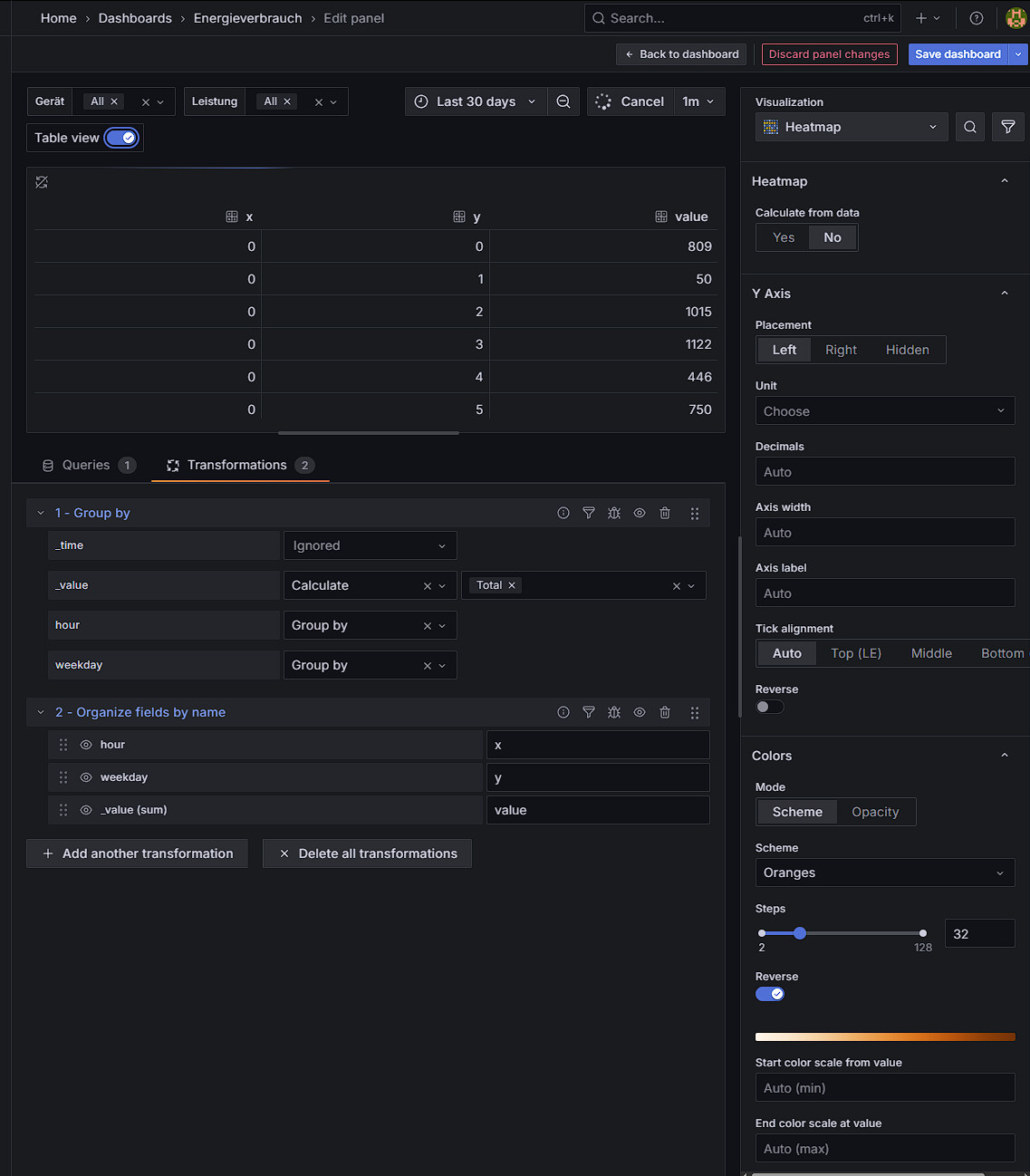Click the Steps slider handle
Viewport: 1030px width, 1176px height.
tap(800, 933)
